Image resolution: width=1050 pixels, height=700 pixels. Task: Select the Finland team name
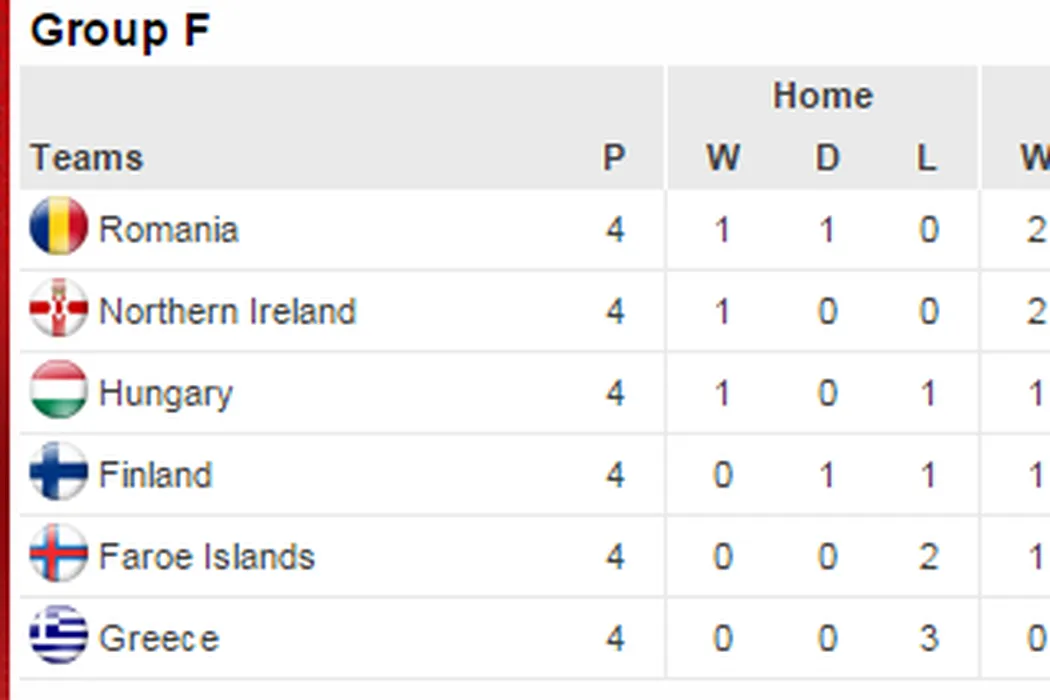point(155,475)
